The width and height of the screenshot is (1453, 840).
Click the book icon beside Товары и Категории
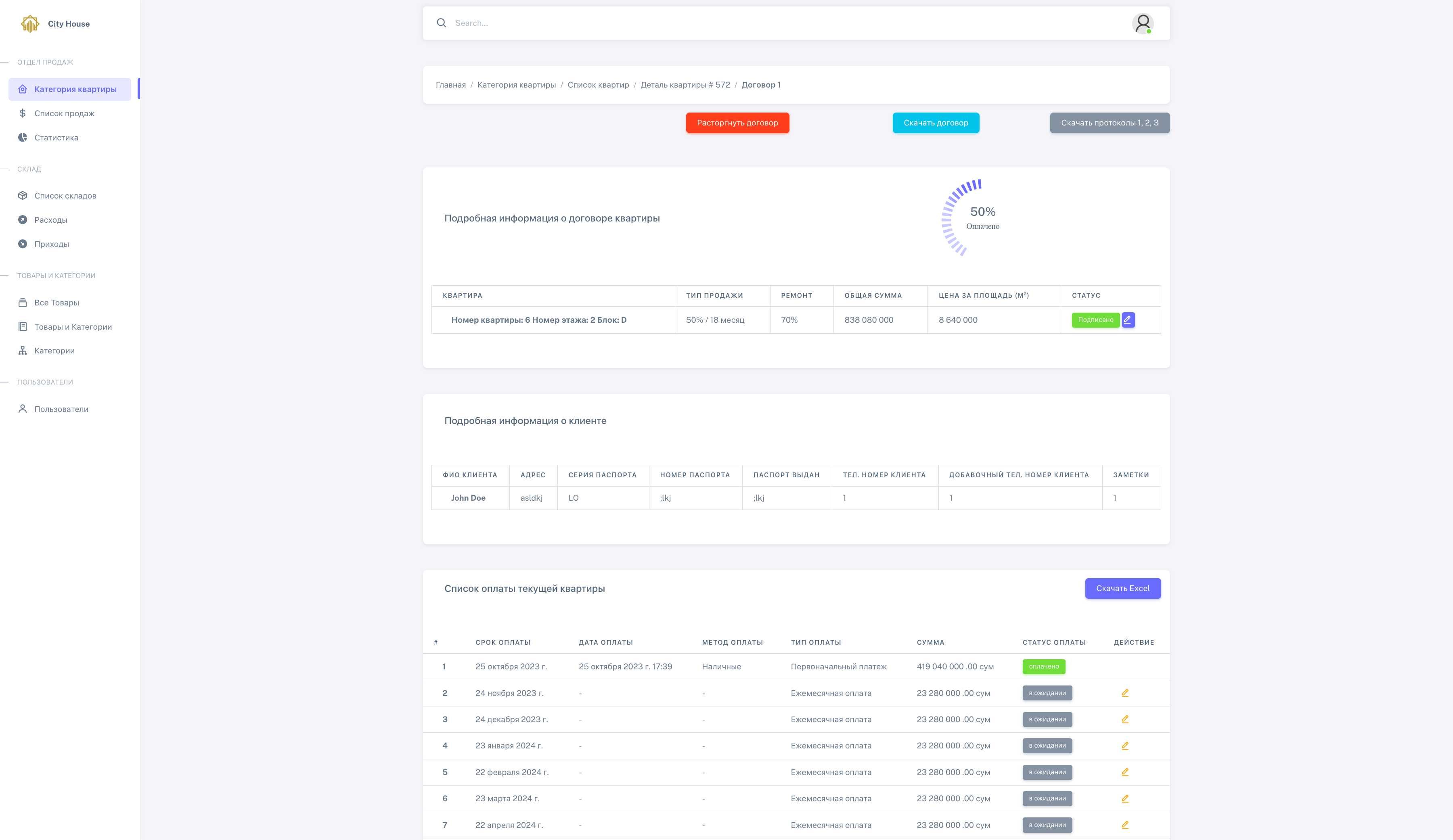click(23, 326)
